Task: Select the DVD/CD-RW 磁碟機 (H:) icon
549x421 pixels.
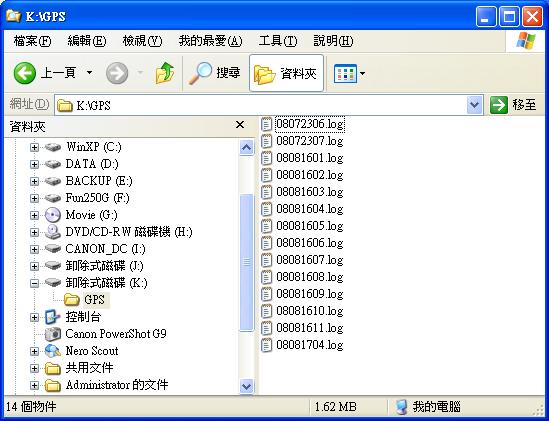Action: [53, 232]
